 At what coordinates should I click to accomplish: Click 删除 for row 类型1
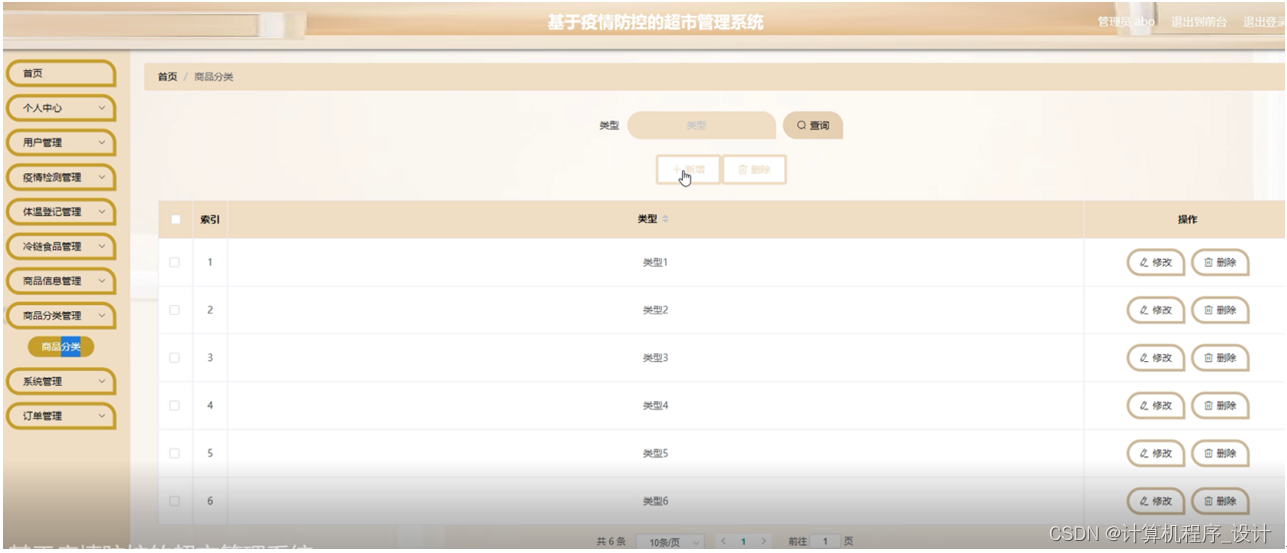(x=1220, y=263)
